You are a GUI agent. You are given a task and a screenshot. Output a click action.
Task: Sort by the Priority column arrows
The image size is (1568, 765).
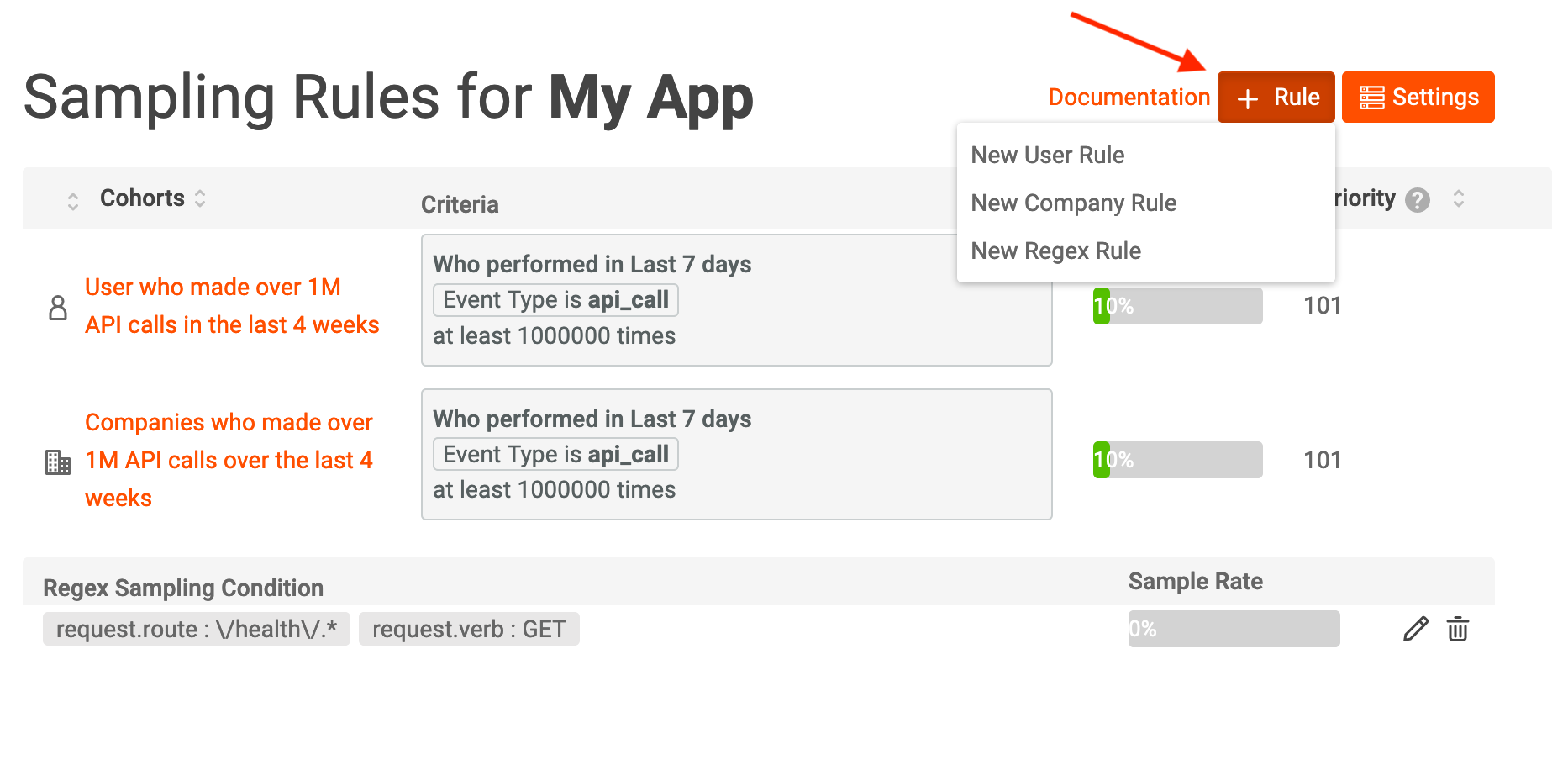(1459, 199)
